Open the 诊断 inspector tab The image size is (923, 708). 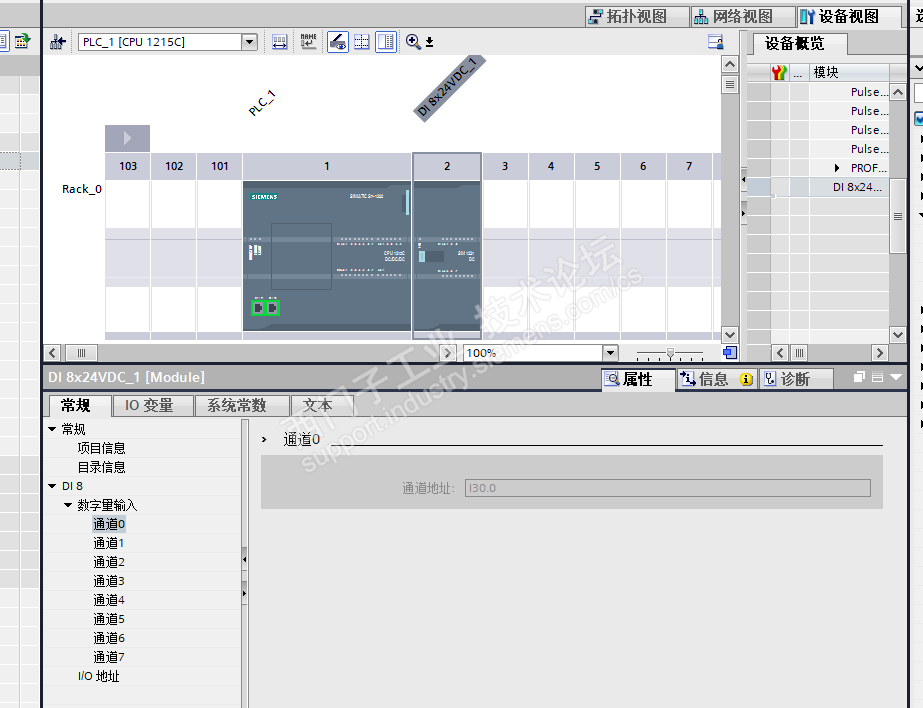pyautogui.click(x=795, y=380)
